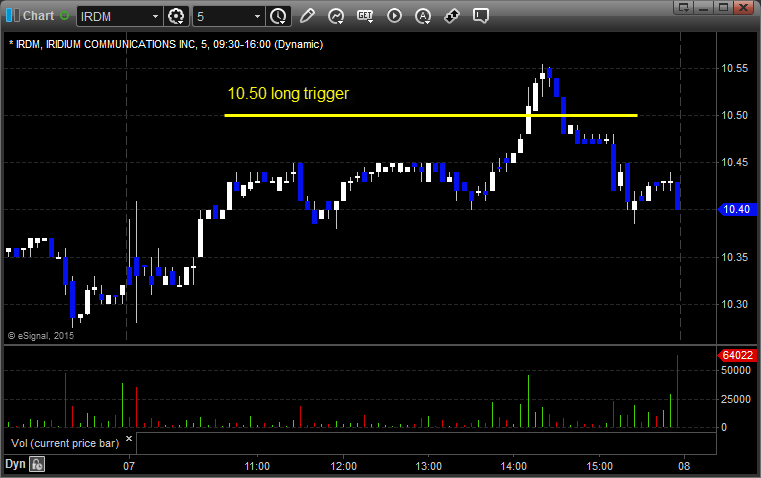Click the Chart title label
Image resolution: width=761 pixels, height=478 pixels.
(x=39, y=16)
